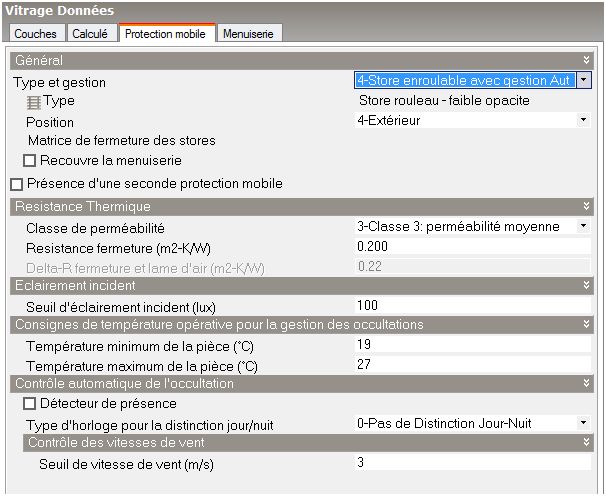The height and width of the screenshot is (496, 606).
Task: Collapse the Consignes de température section
Action: (587, 325)
